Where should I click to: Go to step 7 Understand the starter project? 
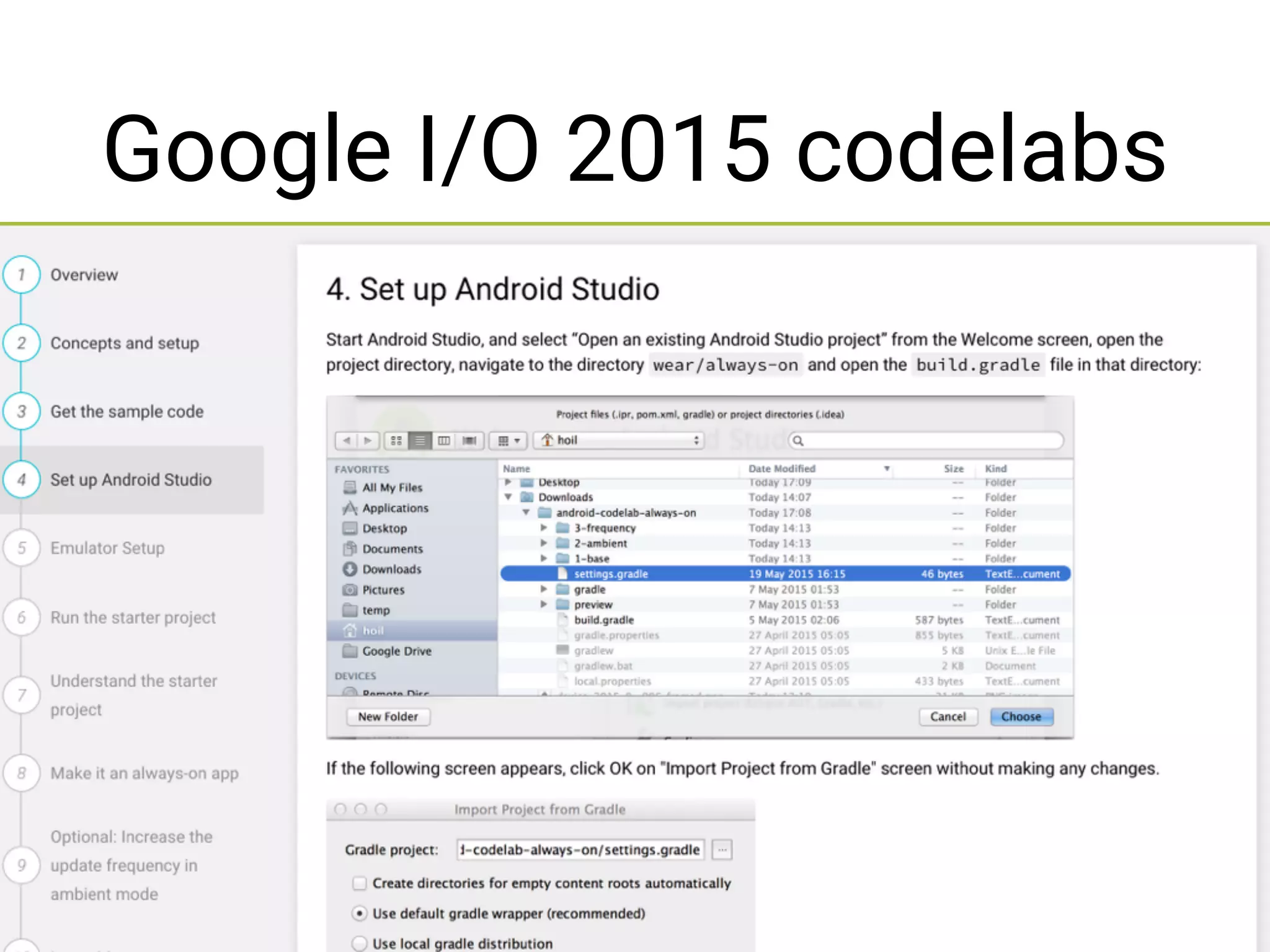[112, 695]
